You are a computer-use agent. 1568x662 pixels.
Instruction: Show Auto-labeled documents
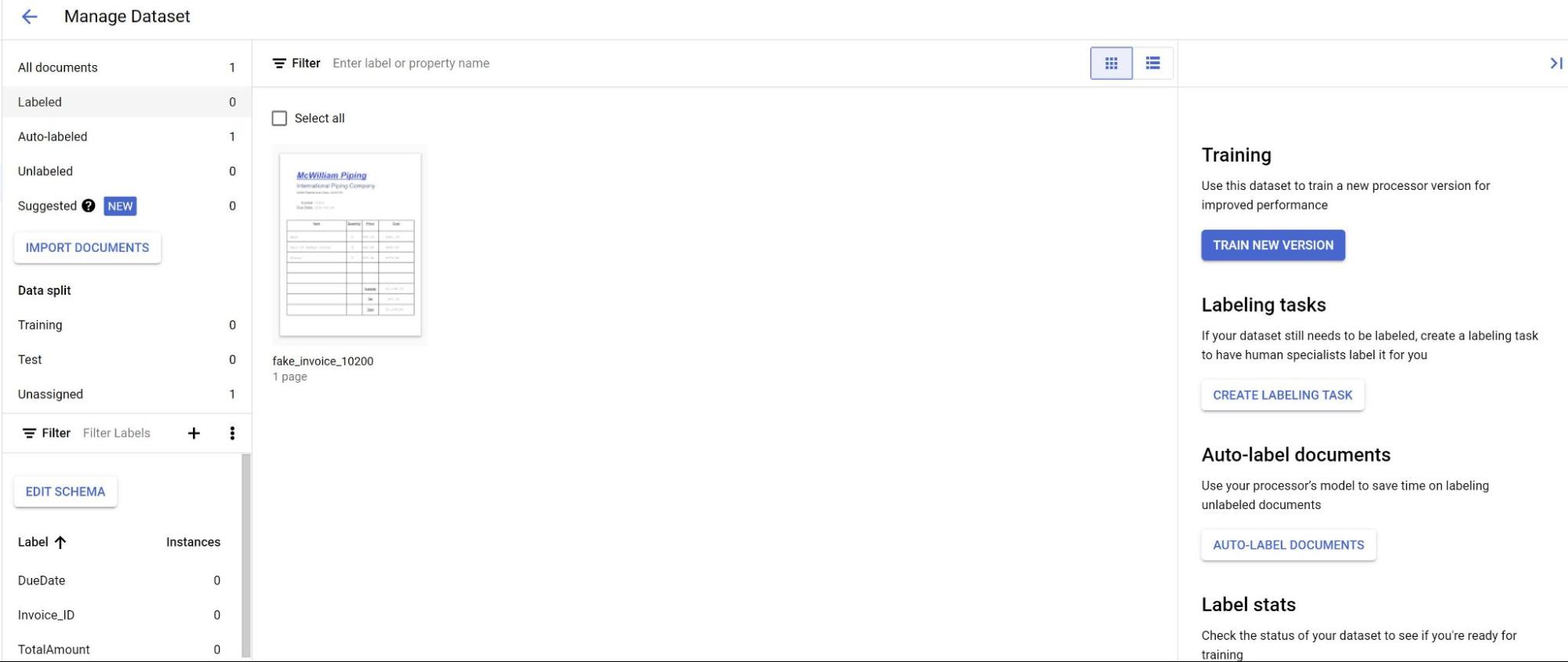53,136
